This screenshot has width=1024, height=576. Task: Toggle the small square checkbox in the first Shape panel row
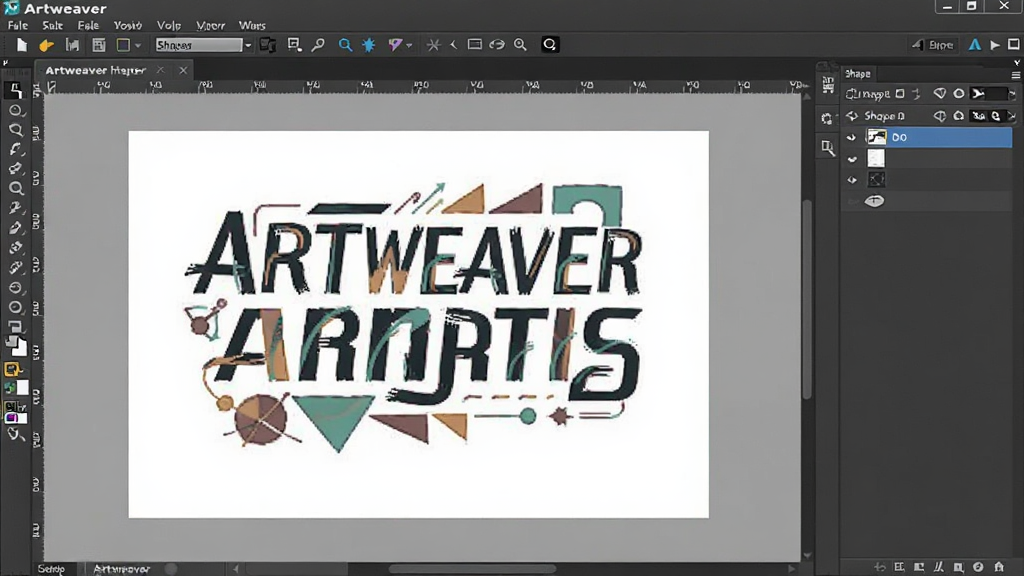pos(900,94)
